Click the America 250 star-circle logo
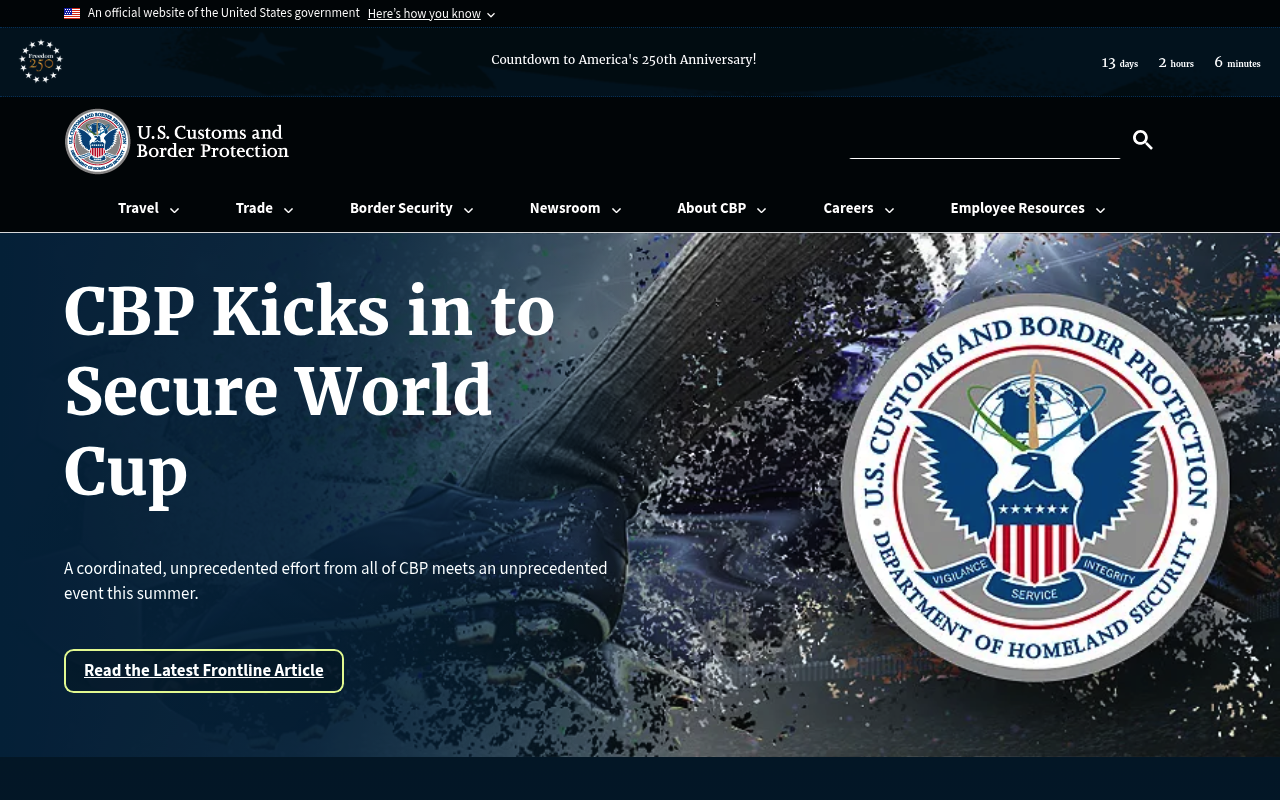Image resolution: width=1280 pixels, height=800 pixels. pos(41,61)
